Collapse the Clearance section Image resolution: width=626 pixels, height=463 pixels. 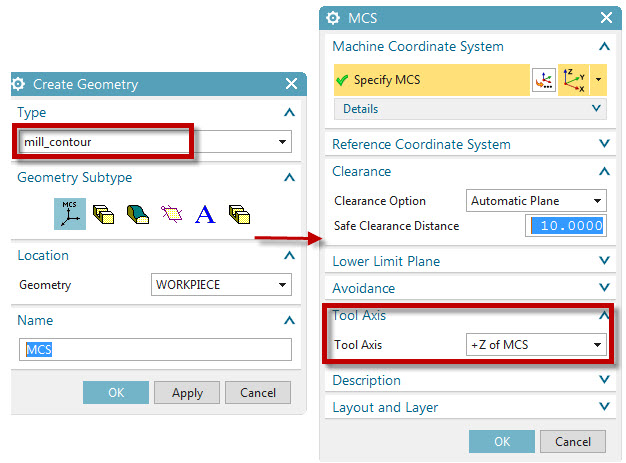pos(604,172)
